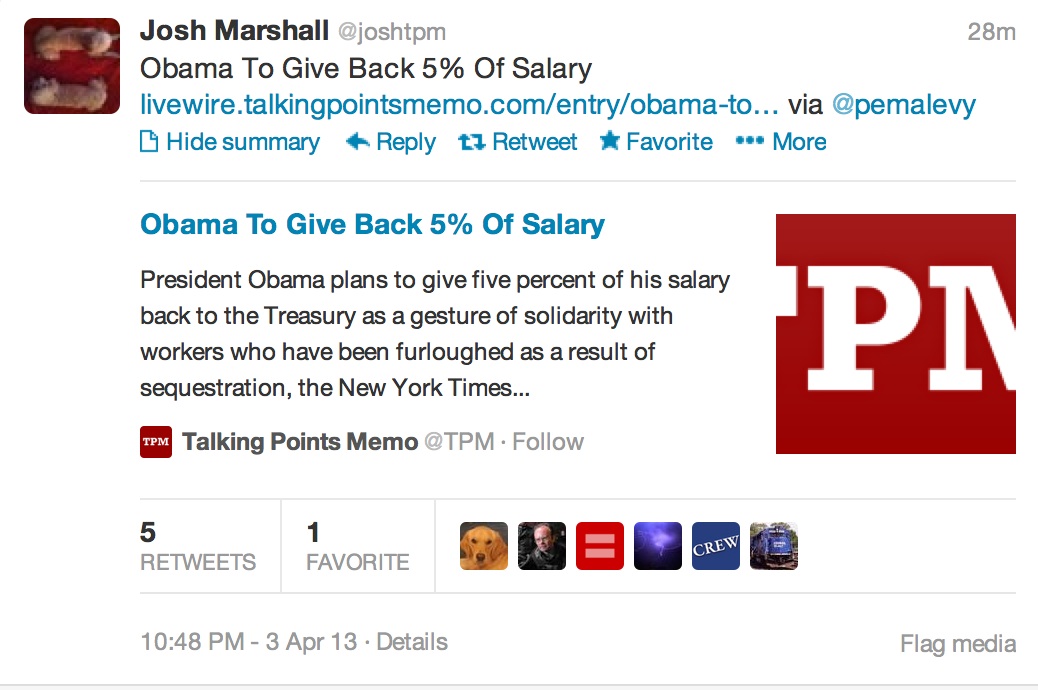View the 5 retweets list
The width and height of the screenshot is (1038, 690).
198,546
